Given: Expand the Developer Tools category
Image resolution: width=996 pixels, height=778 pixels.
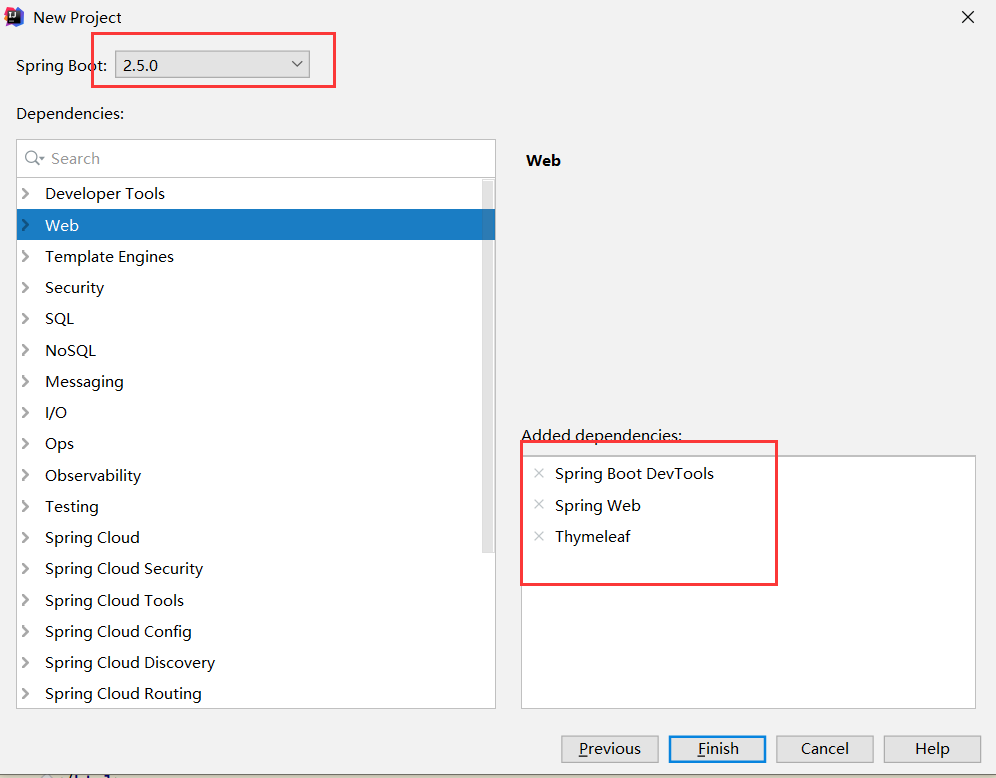Looking at the screenshot, I should (x=25, y=193).
